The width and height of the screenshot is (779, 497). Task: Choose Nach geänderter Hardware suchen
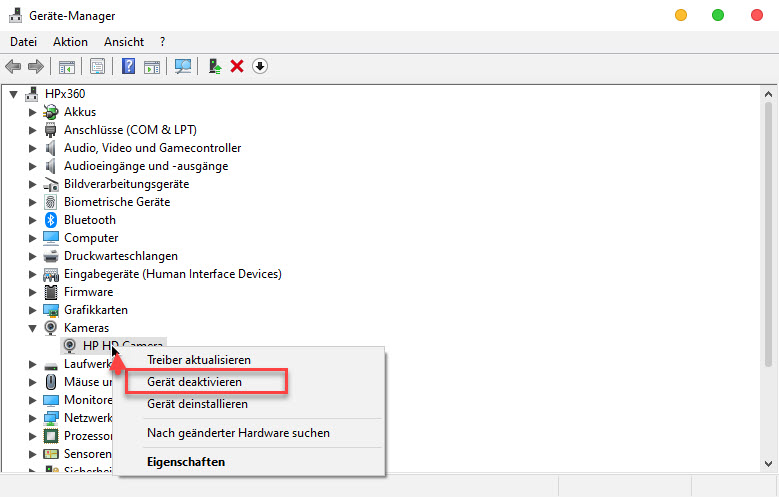click(250, 433)
